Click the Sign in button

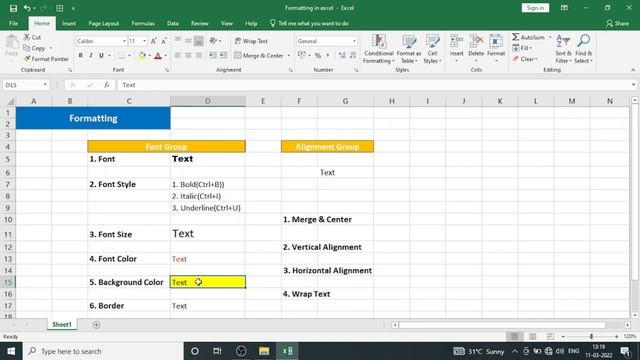(535, 8)
